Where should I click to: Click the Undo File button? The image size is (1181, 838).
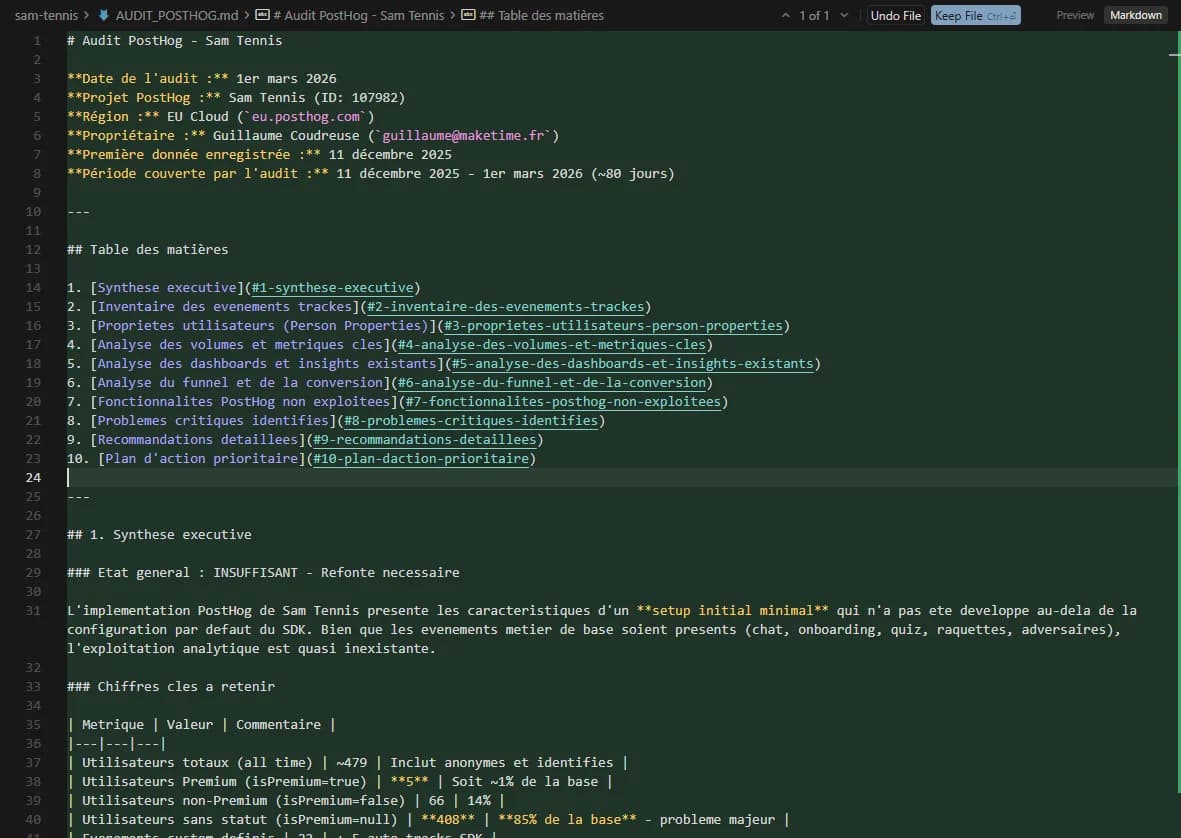pyautogui.click(x=895, y=15)
